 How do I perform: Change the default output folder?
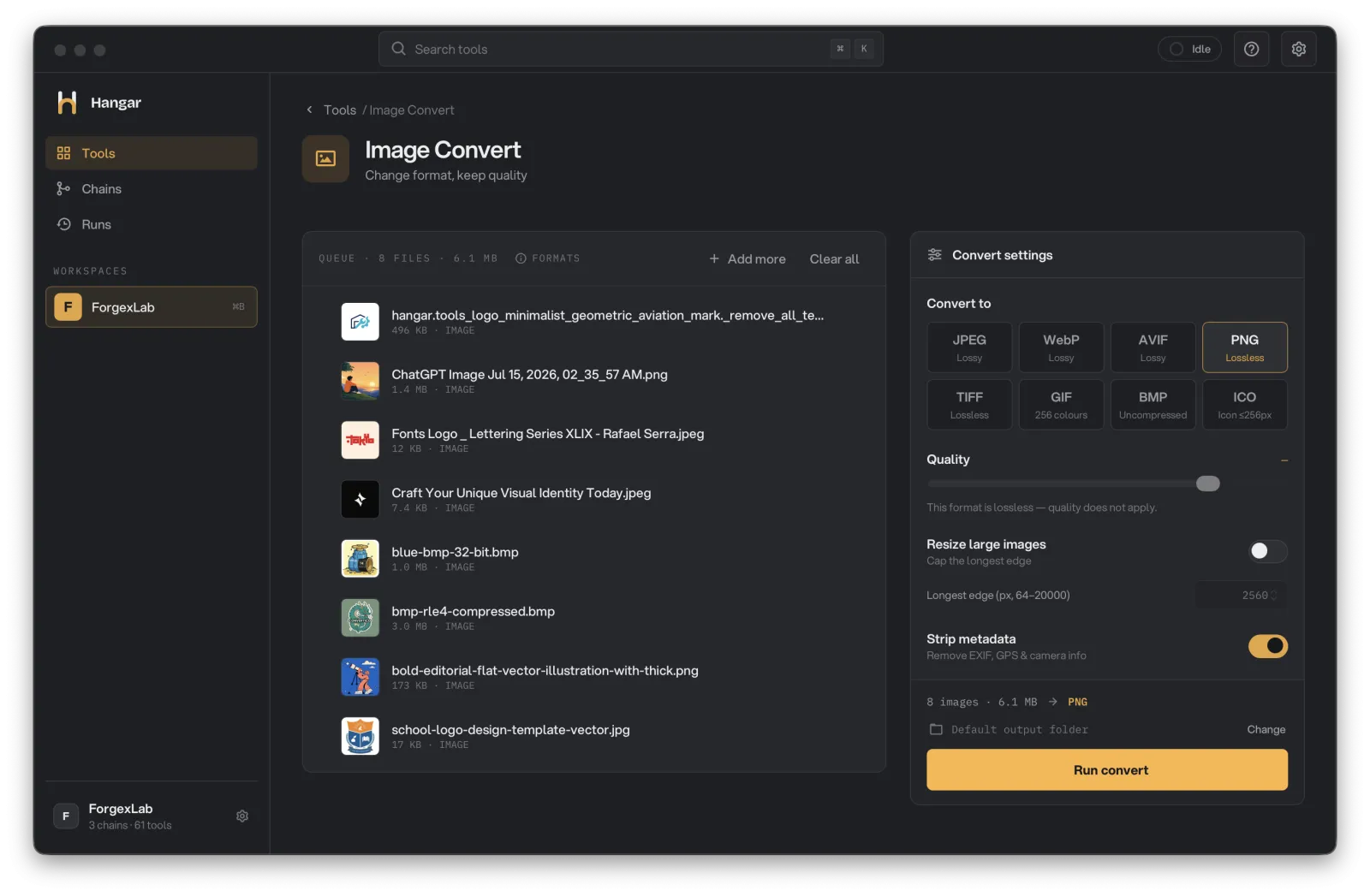point(1266,729)
